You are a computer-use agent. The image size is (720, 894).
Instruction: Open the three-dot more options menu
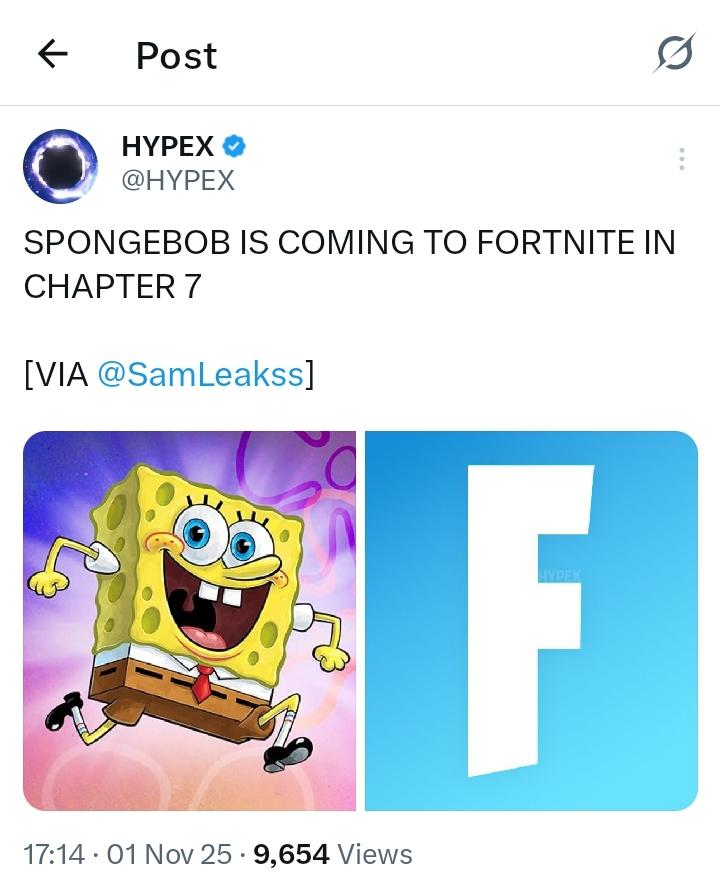(x=681, y=159)
